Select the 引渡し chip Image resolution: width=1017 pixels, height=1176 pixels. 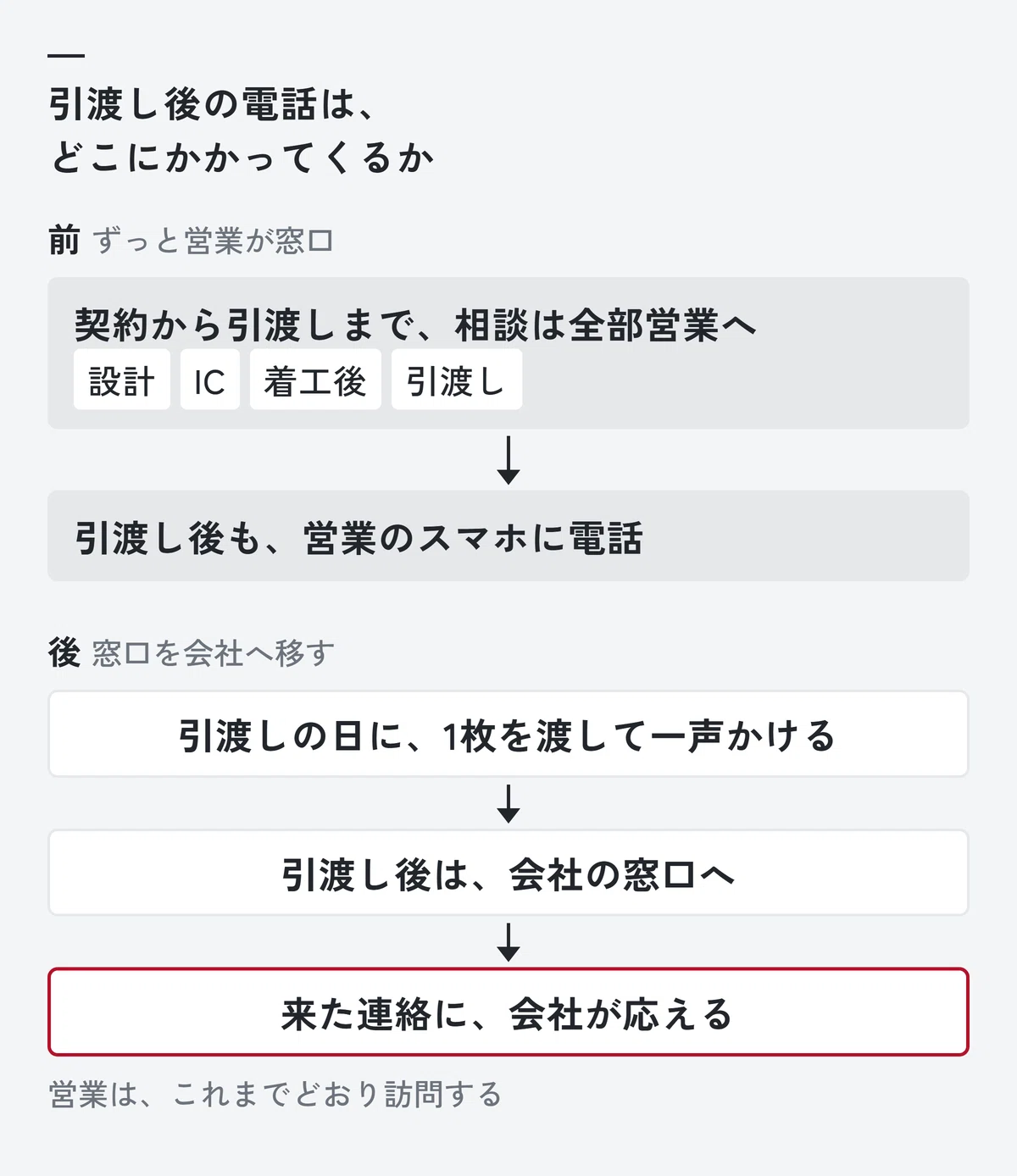pos(457,380)
